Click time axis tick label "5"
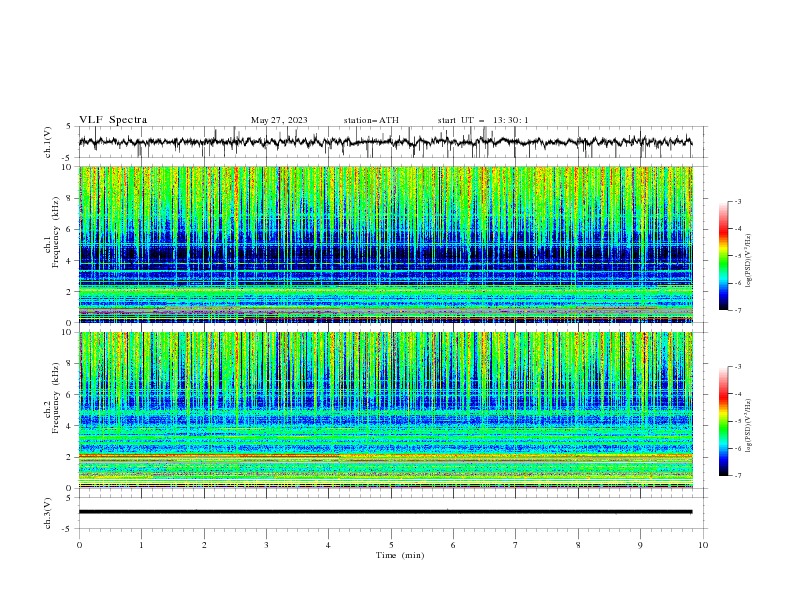The image size is (792, 612). [x=391, y=545]
